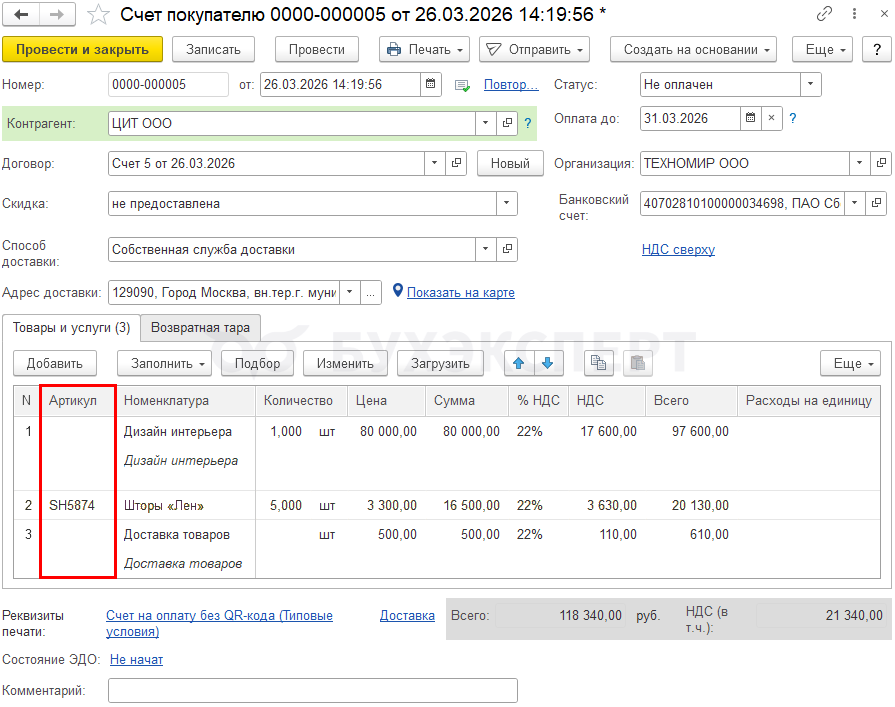Expand the Статус dropdown list
This screenshot has height=707, width=895.
click(810, 85)
